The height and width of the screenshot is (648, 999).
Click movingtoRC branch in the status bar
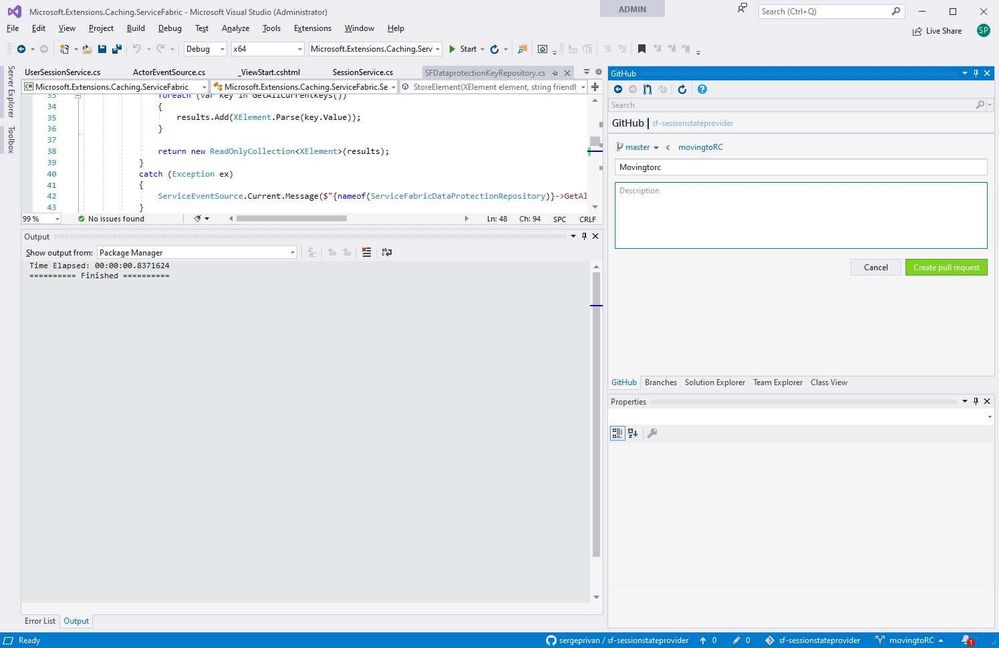(x=909, y=640)
